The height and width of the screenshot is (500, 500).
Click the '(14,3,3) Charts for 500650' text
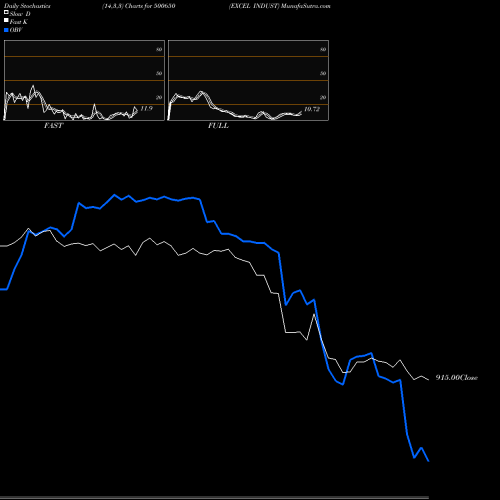pos(139,6)
